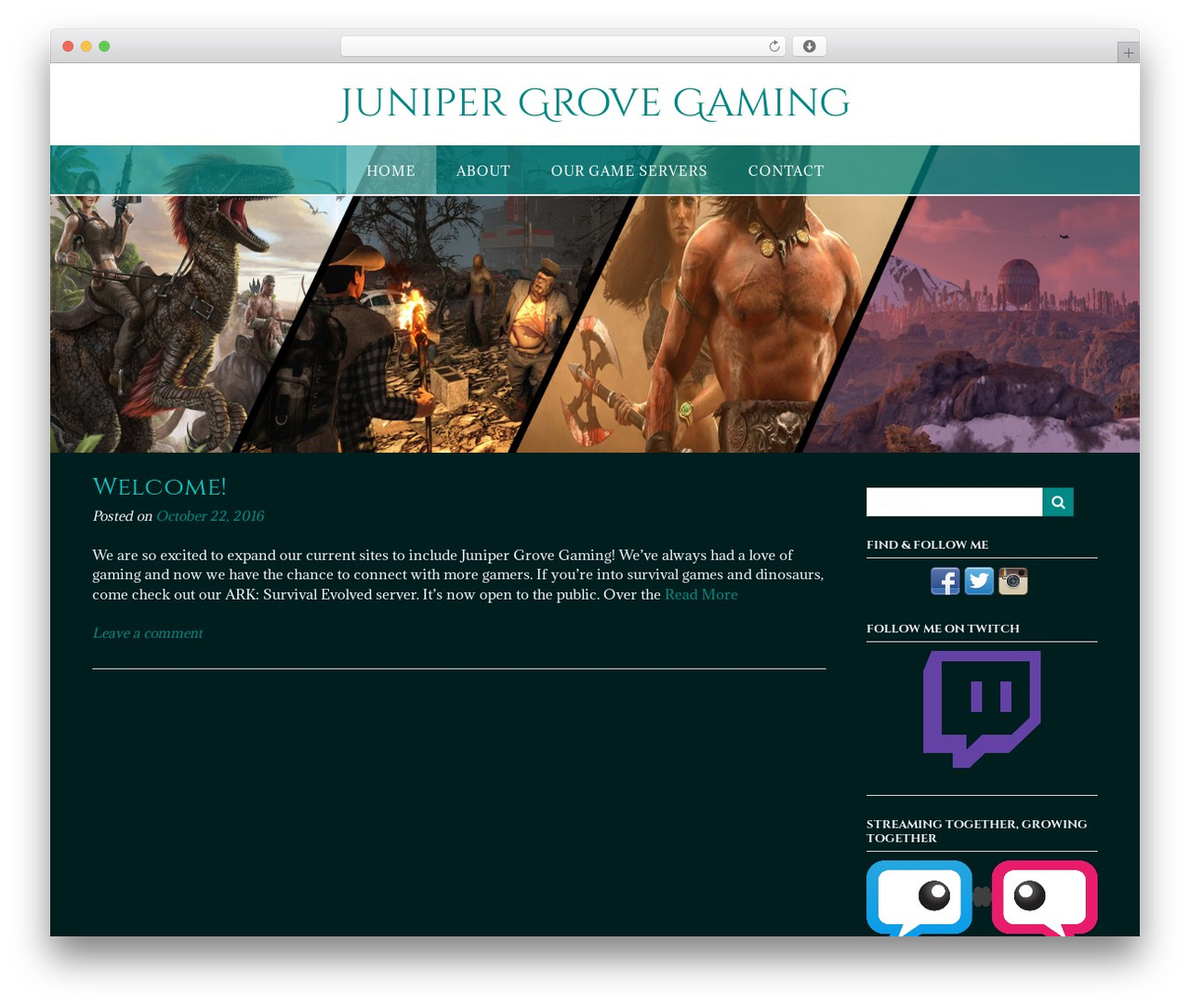The image size is (1190, 1008).
Task: Close the browser window with red button
Action: (x=68, y=46)
